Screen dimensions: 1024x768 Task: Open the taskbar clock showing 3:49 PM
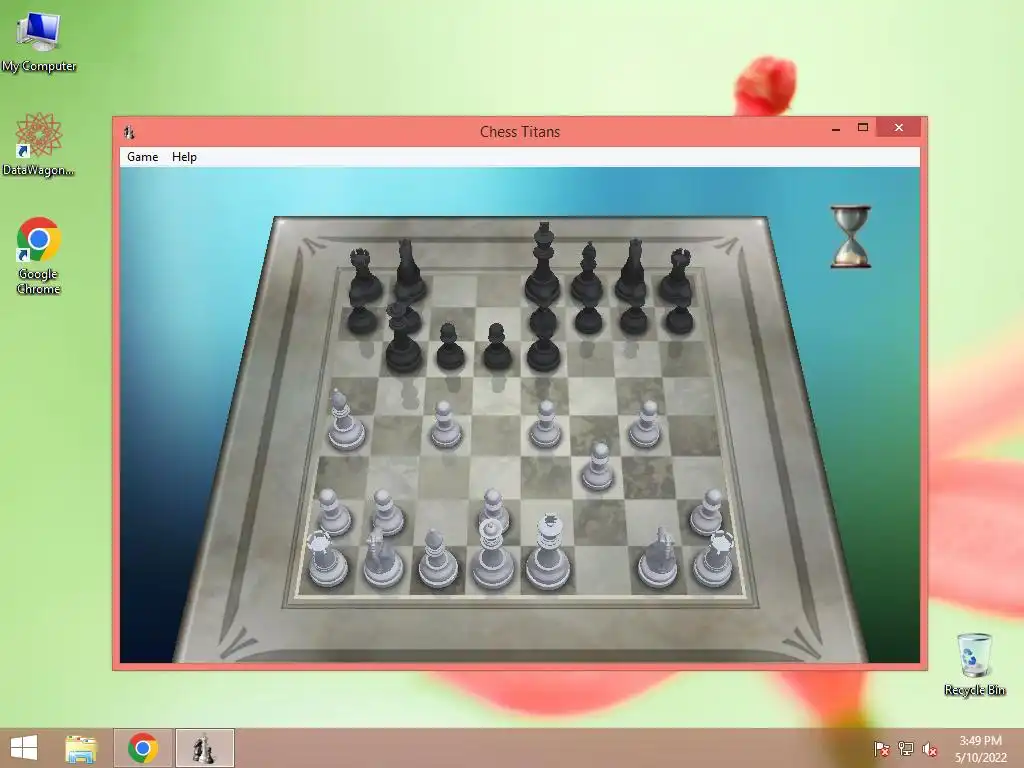click(980, 749)
